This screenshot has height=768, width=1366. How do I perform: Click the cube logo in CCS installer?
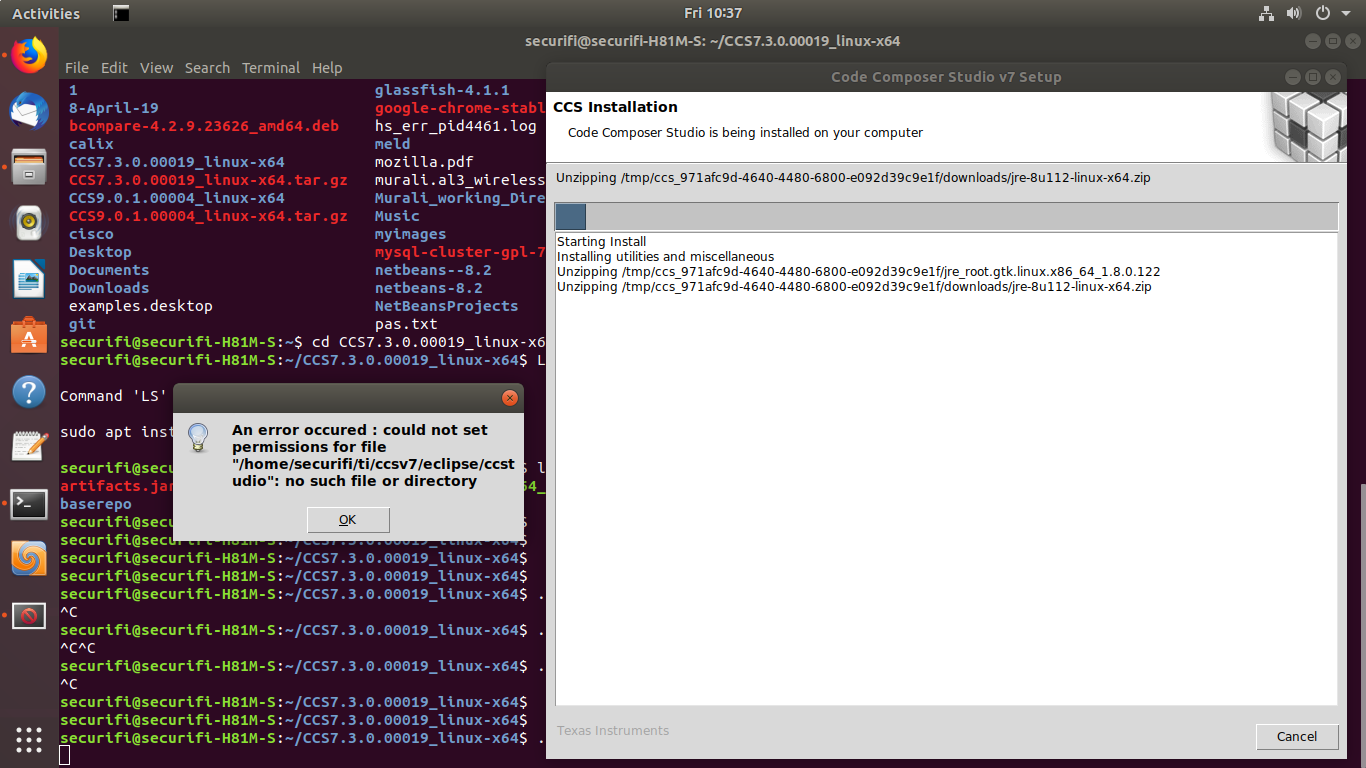pos(1309,125)
